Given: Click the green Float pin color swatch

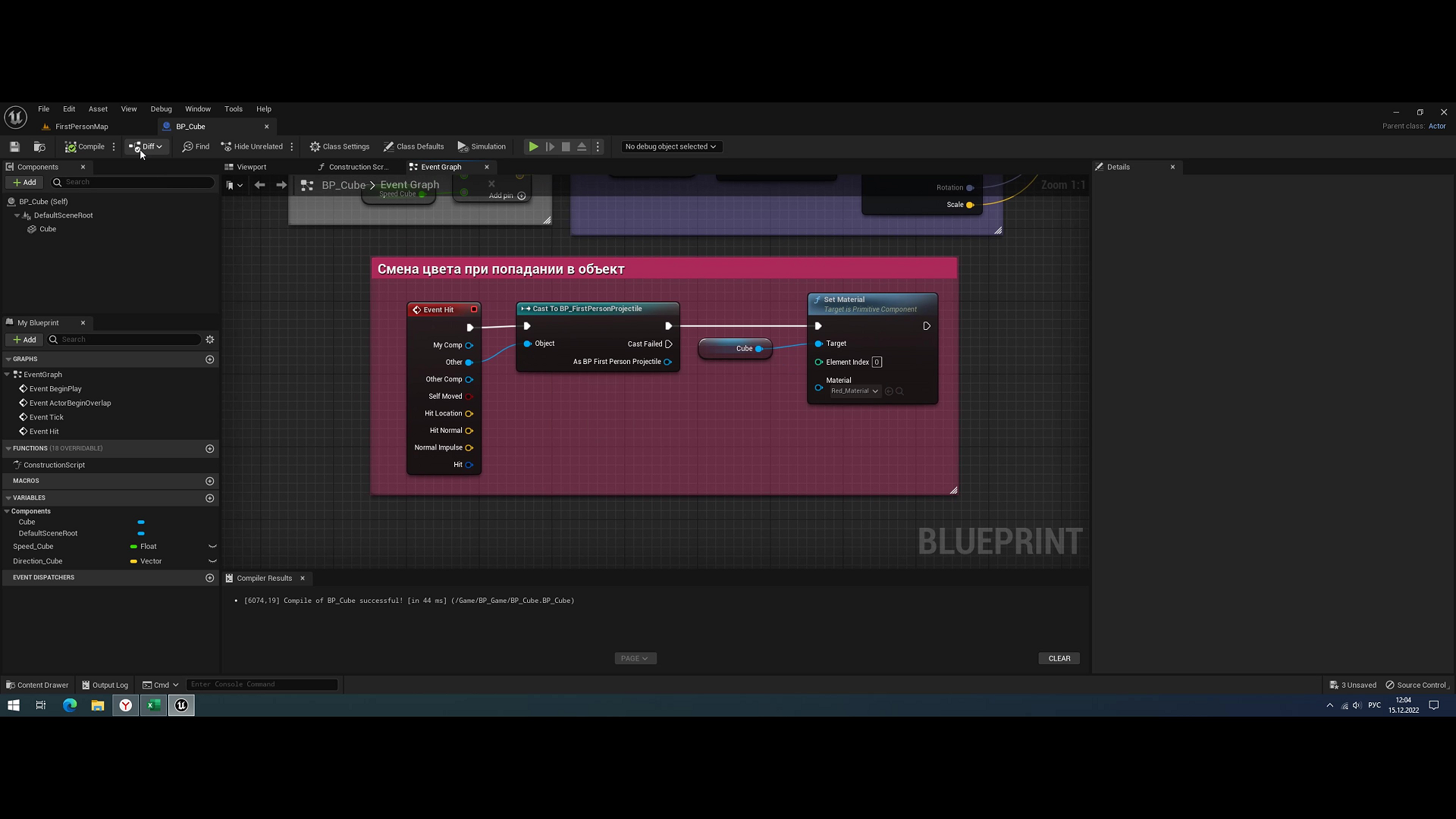Looking at the screenshot, I should click(133, 546).
